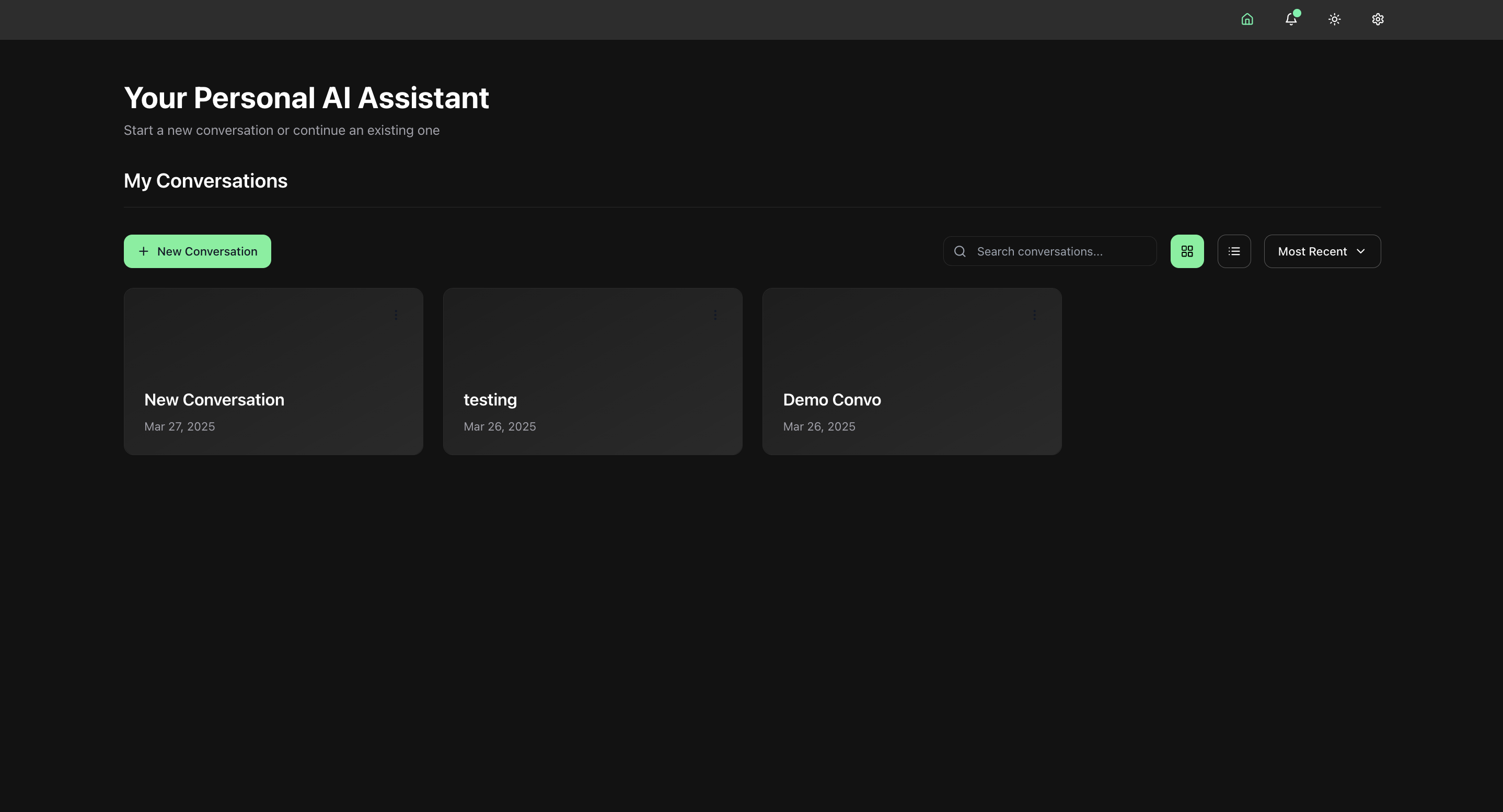
Task: Switch to grid view
Action: [1187, 251]
